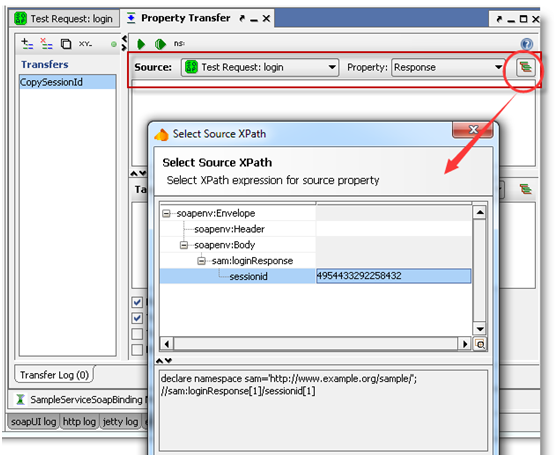Select the CopySessionId transfer

click(x=68, y=82)
